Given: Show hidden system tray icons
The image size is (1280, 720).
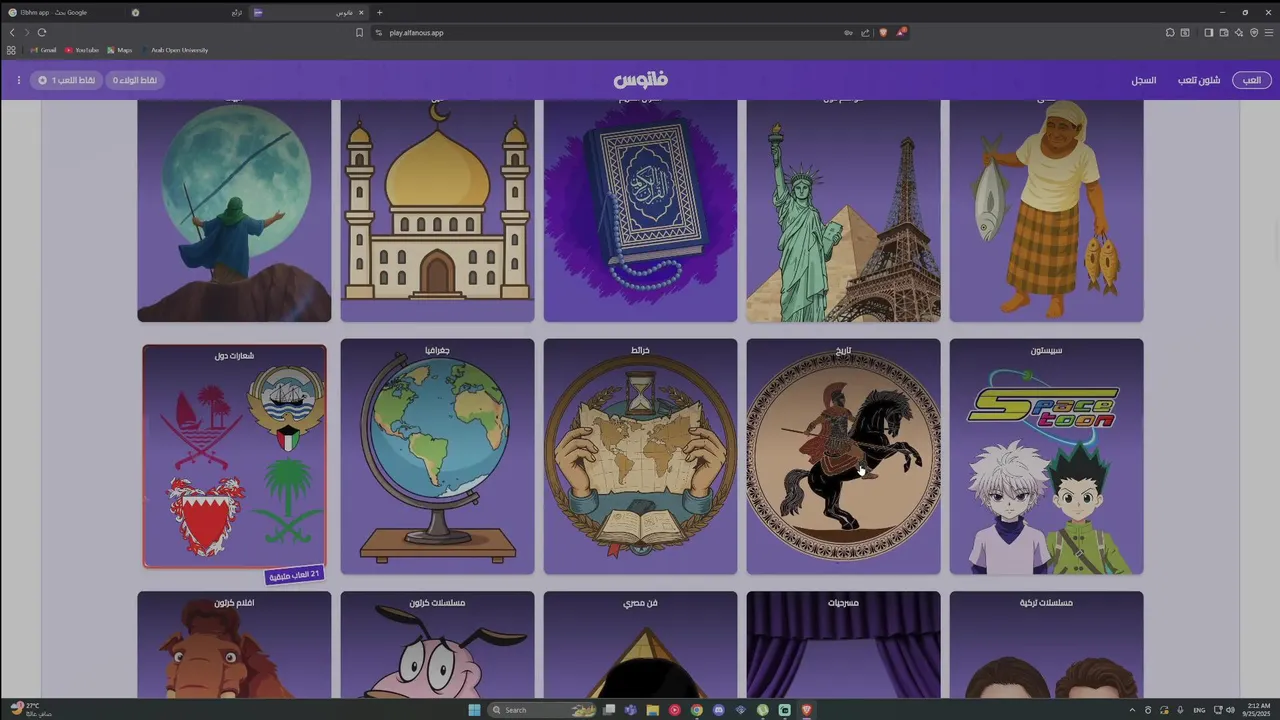Looking at the screenshot, I should 1133,710.
